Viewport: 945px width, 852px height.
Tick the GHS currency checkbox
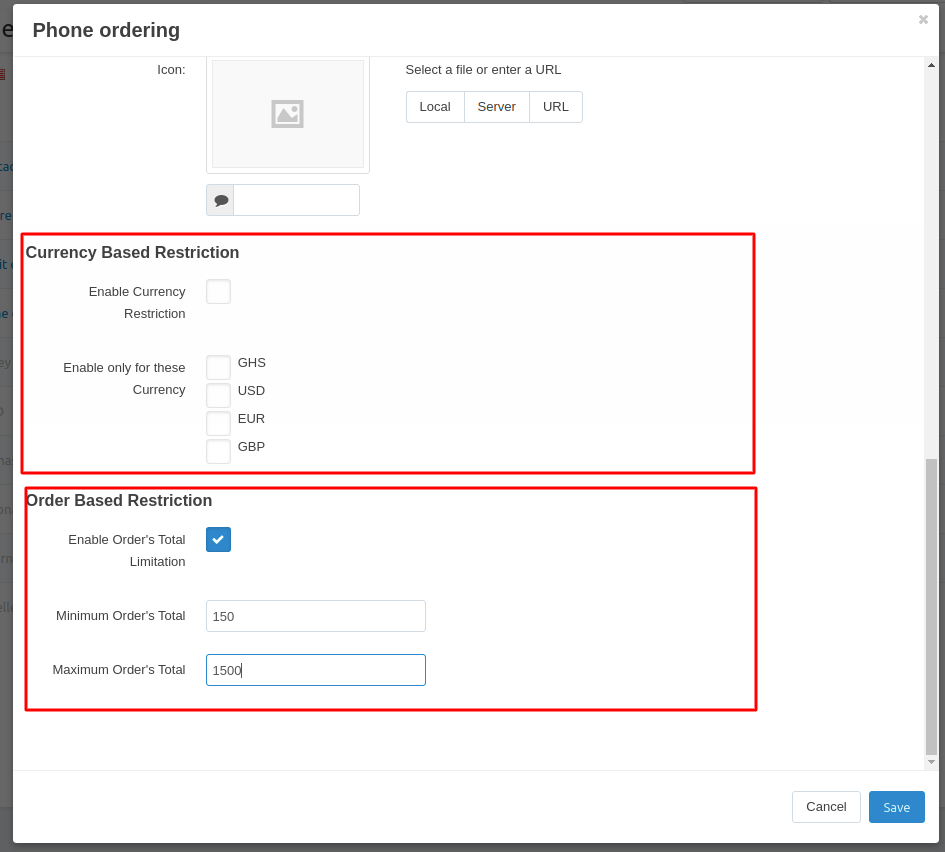point(218,367)
